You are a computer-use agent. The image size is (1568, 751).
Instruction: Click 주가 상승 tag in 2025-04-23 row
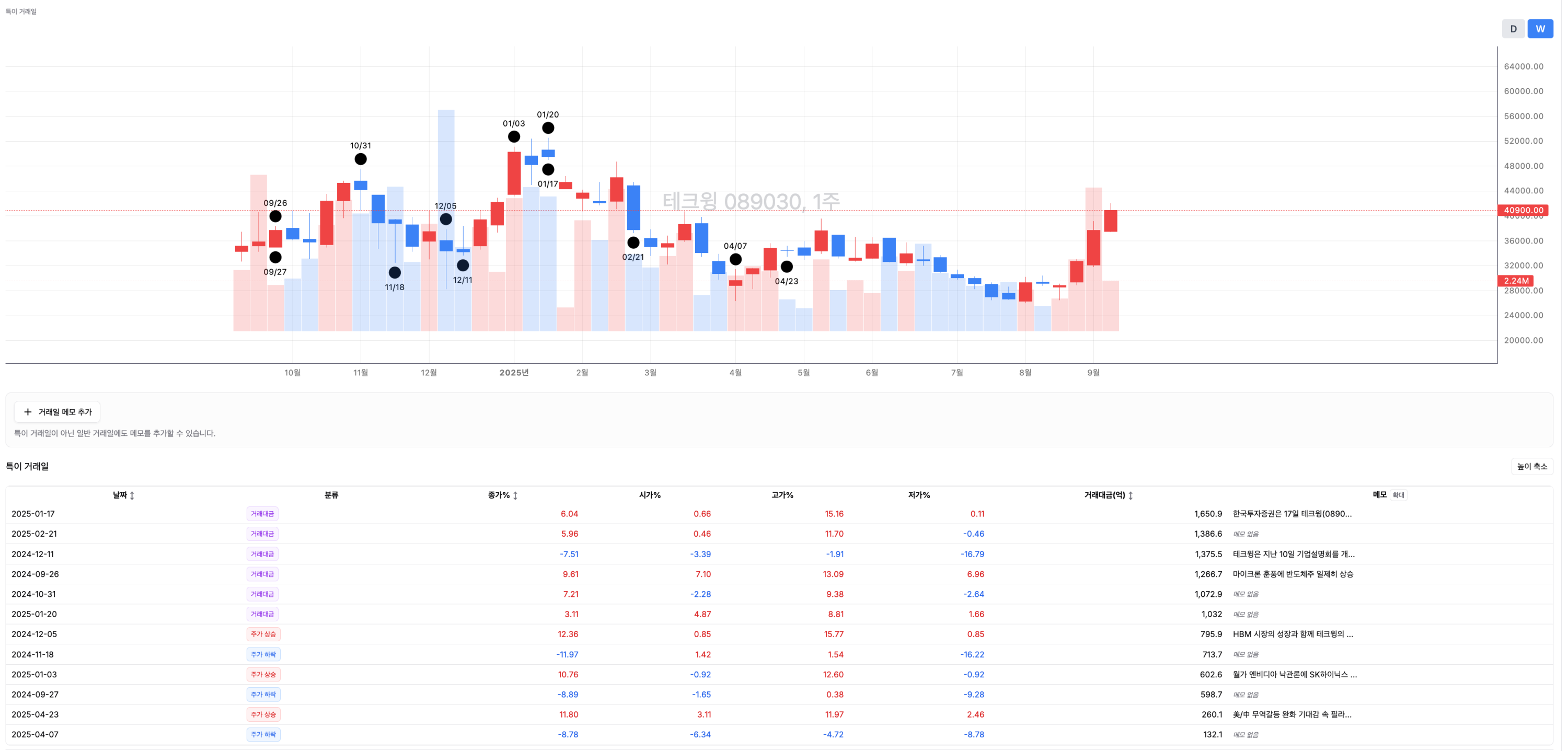coord(263,714)
